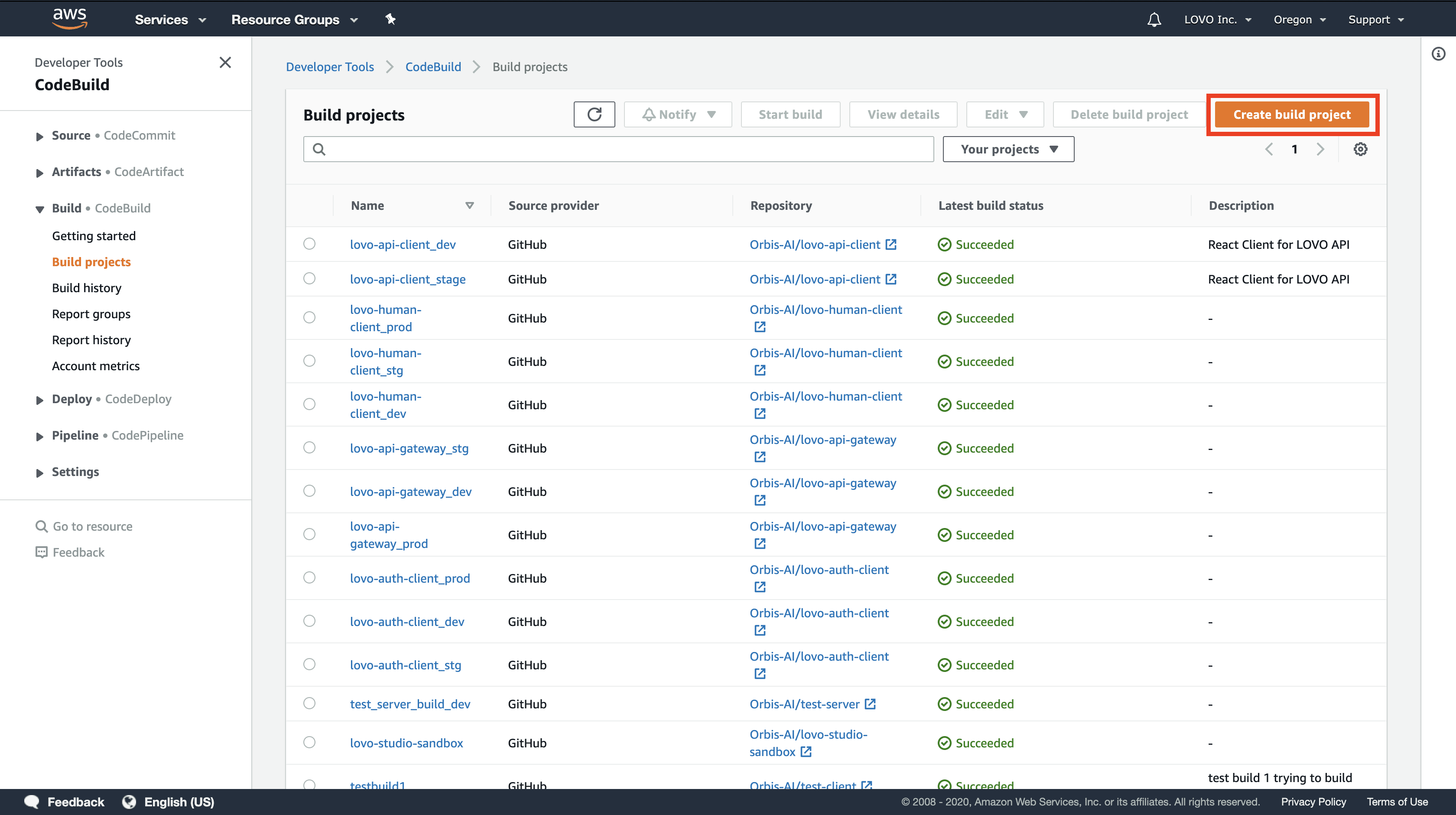The image size is (1456, 815).
Task: Open Account metrics in sidebar
Action: (95, 366)
